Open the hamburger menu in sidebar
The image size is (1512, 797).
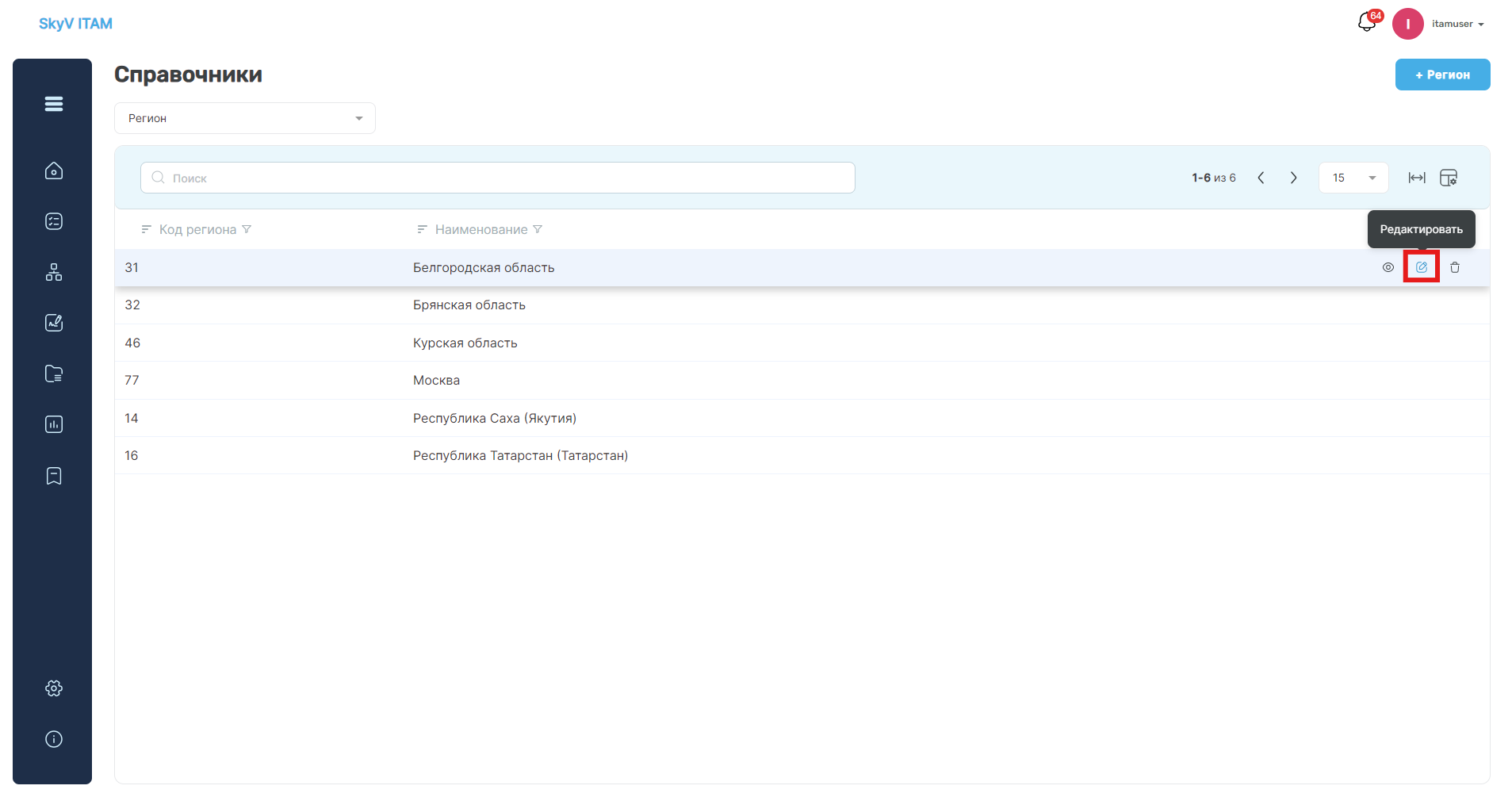tap(54, 104)
